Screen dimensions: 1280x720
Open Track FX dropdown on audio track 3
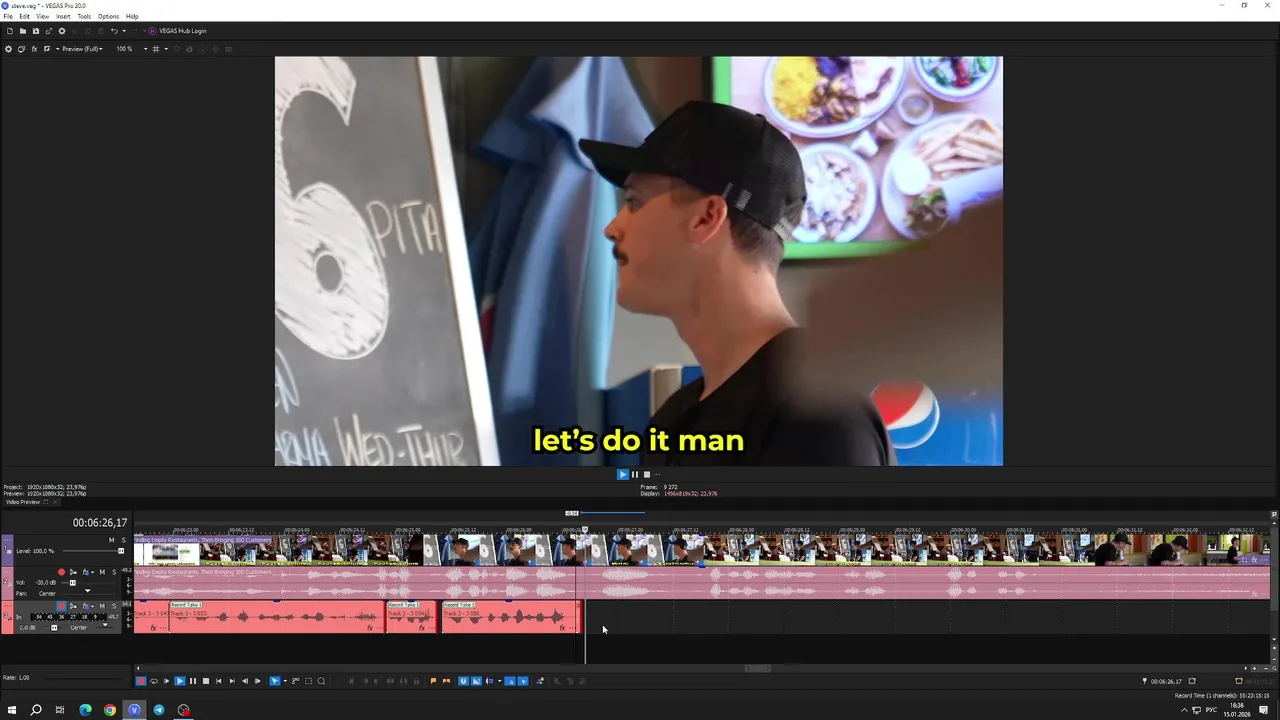pyautogui.click(x=92, y=606)
